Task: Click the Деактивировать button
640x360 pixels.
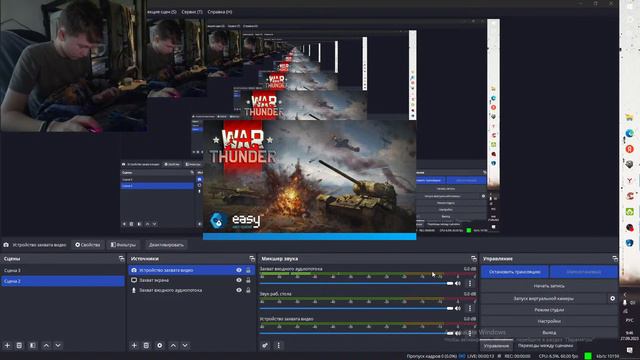Action: coord(166,245)
